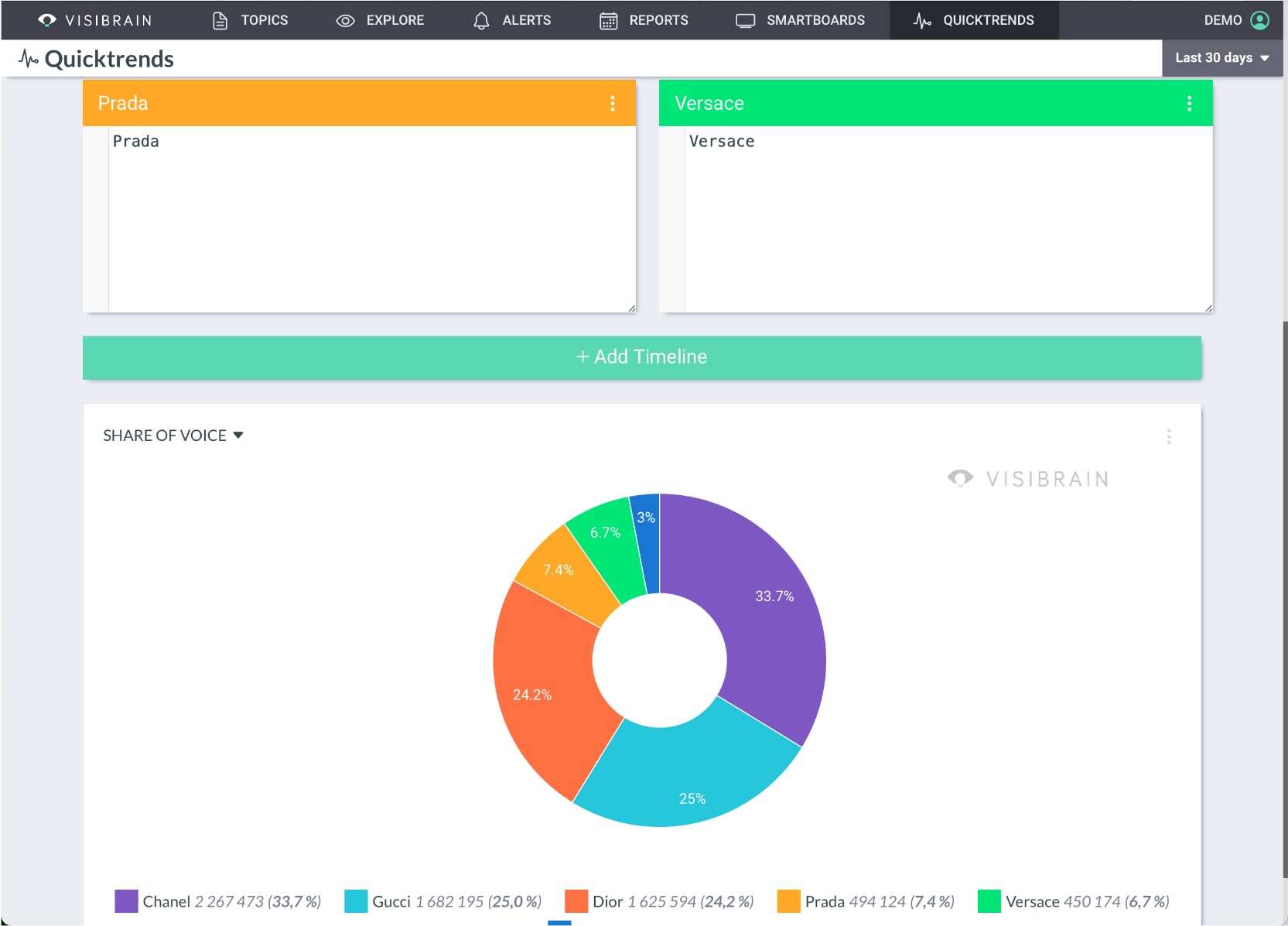Click the Smartboards monitor icon
The image size is (1288, 926).
coord(745,21)
